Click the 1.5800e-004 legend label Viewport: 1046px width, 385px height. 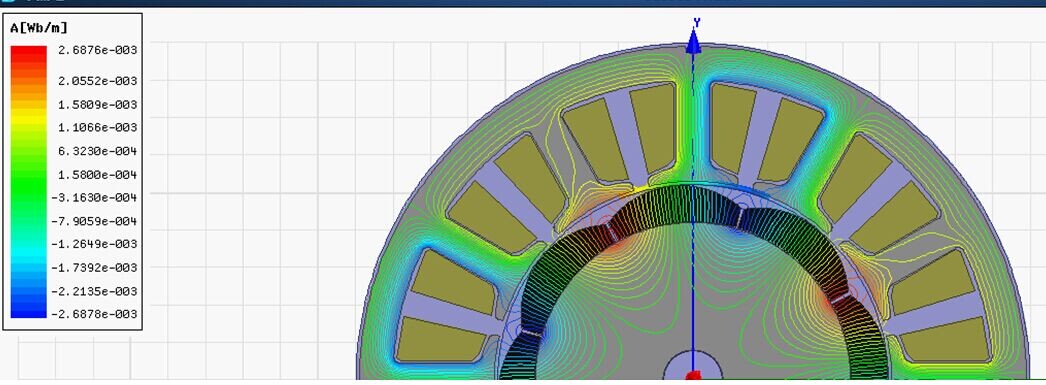(97, 174)
